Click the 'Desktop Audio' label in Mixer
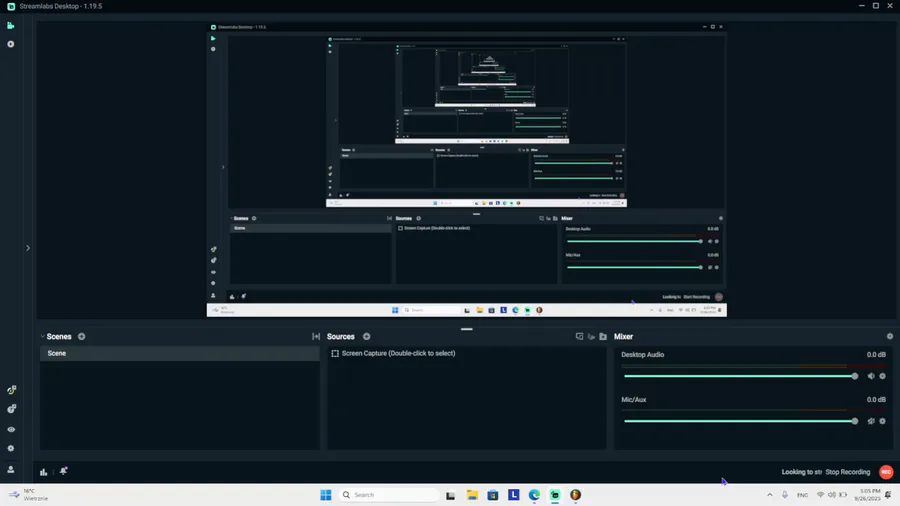Image resolution: width=900 pixels, height=506 pixels. click(x=642, y=355)
